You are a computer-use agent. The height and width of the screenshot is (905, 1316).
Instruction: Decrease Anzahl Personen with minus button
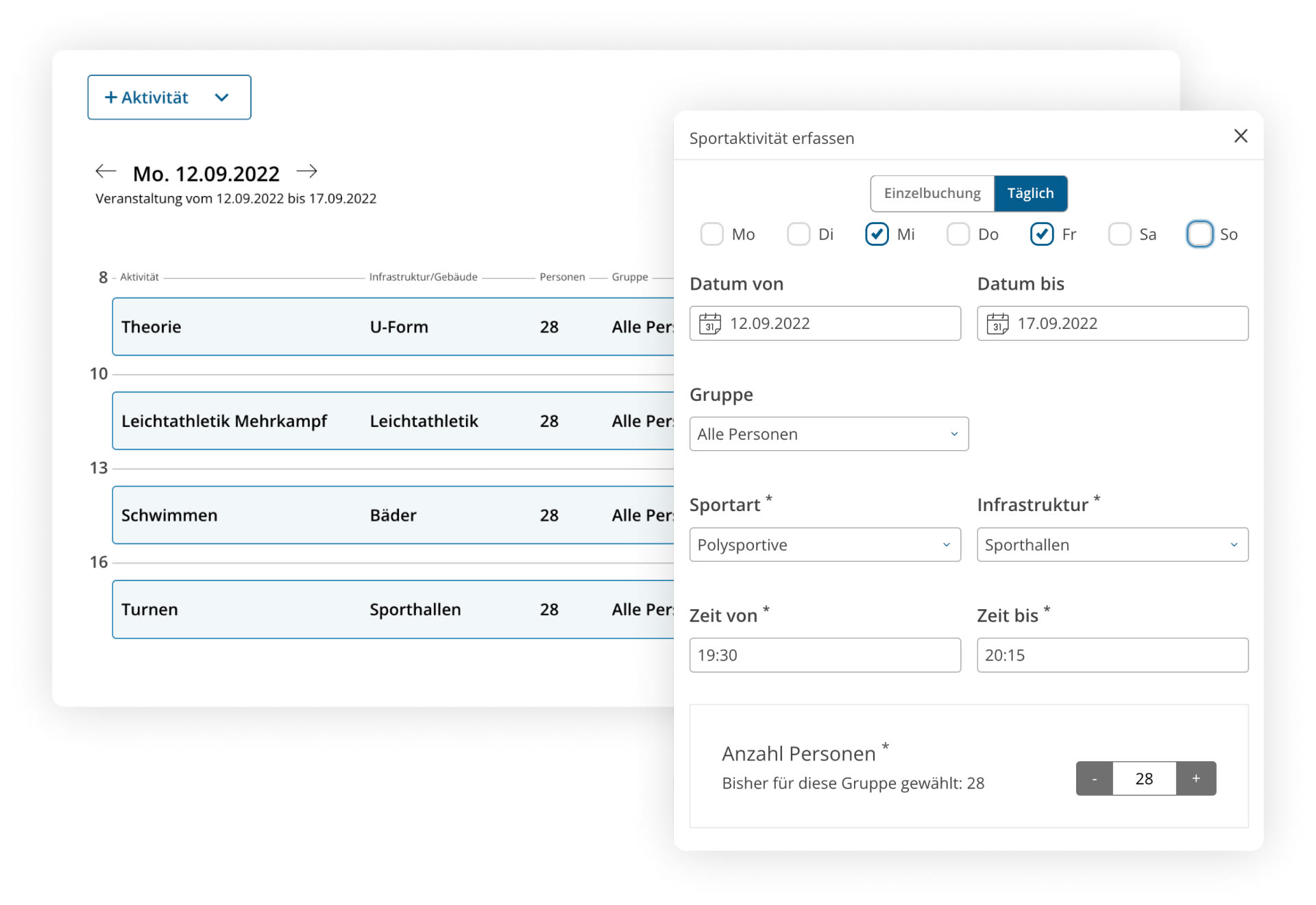[x=1094, y=778]
